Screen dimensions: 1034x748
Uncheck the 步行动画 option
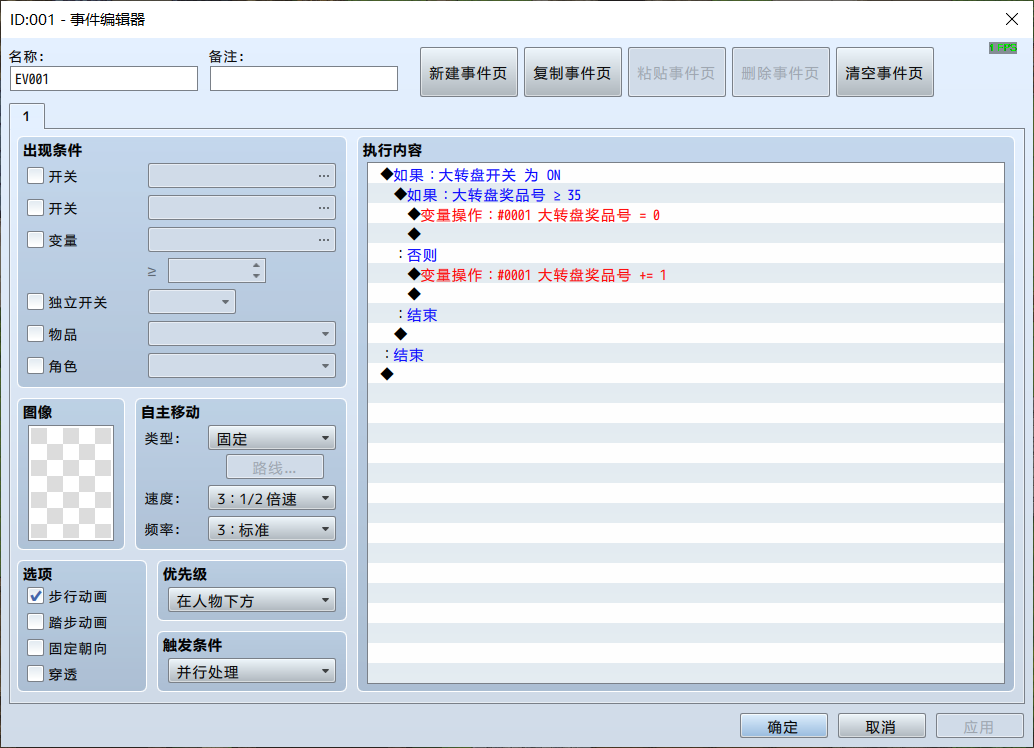(x=36, y=596)
